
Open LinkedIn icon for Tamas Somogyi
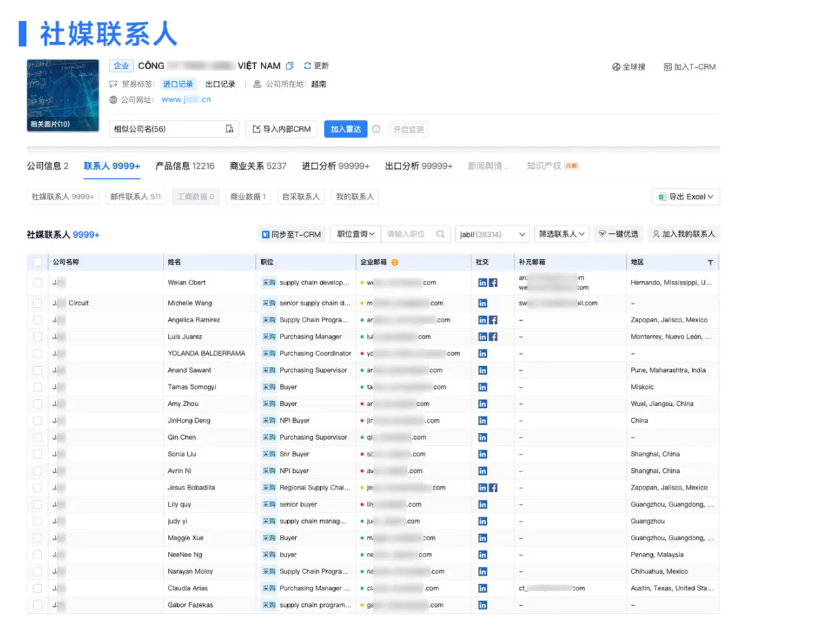tap(482, 387)
